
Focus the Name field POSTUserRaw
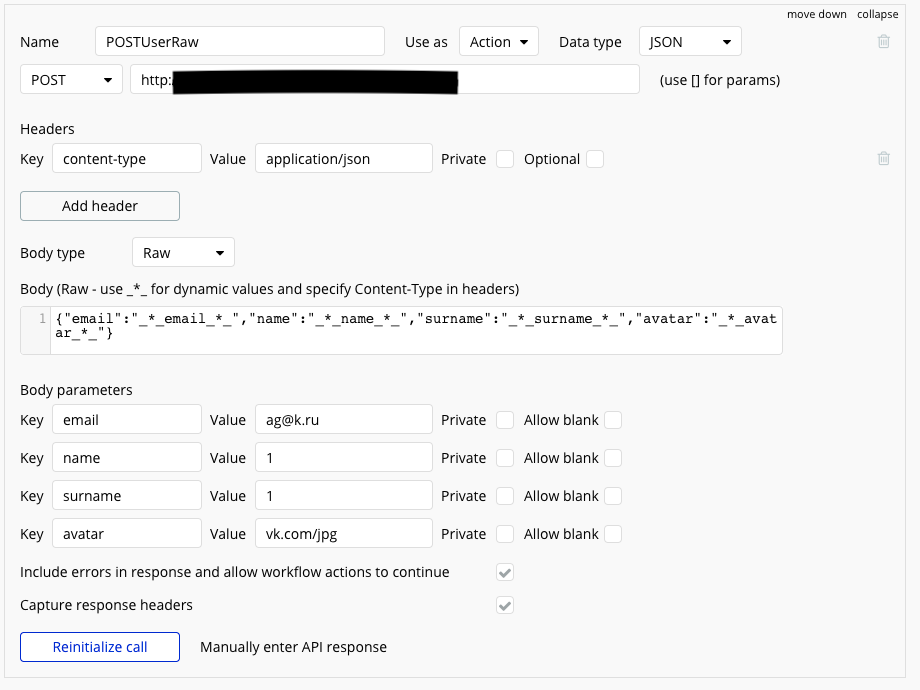(240, 42)
